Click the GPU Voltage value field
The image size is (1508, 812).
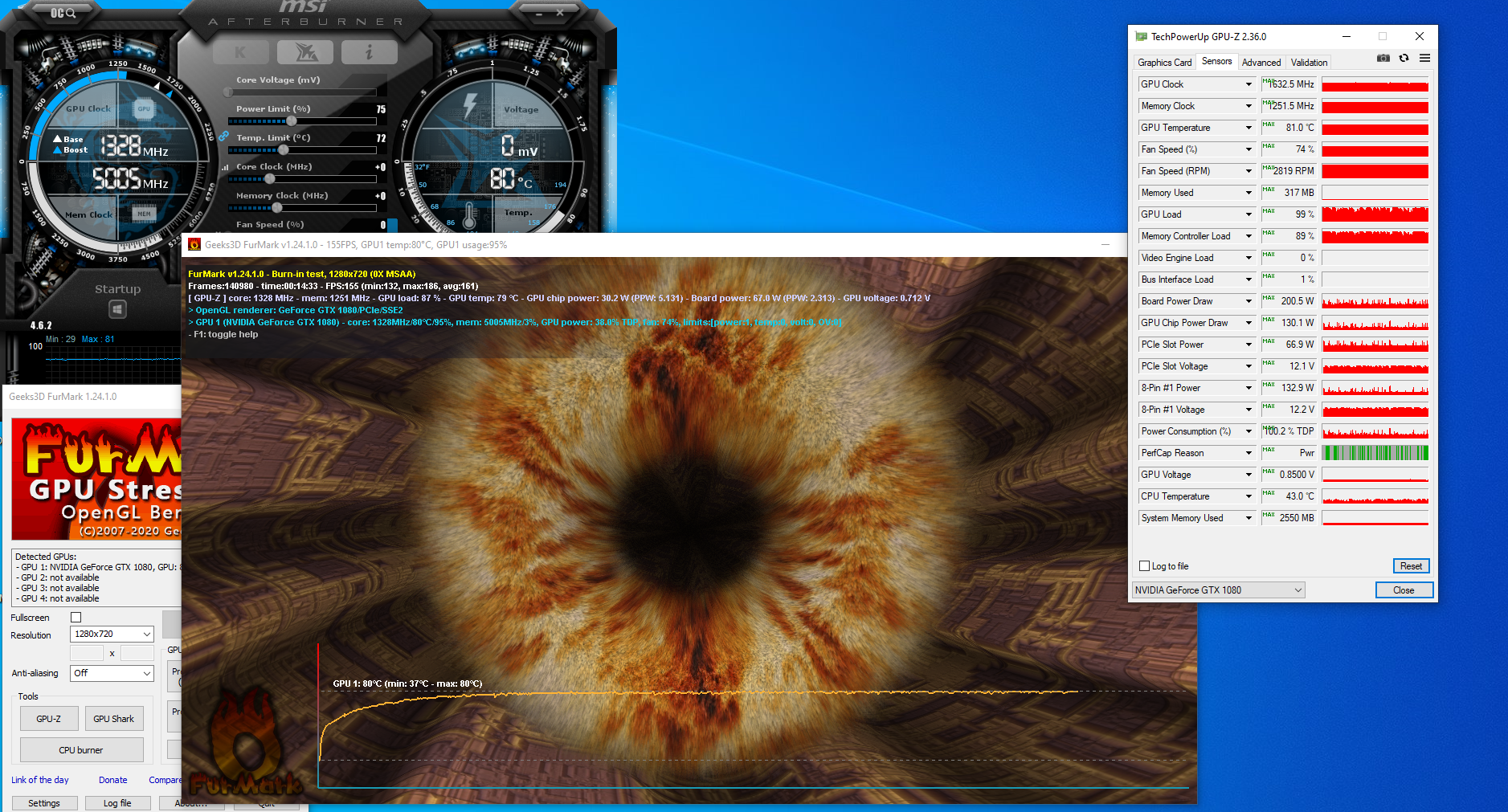coord(1289,475)
